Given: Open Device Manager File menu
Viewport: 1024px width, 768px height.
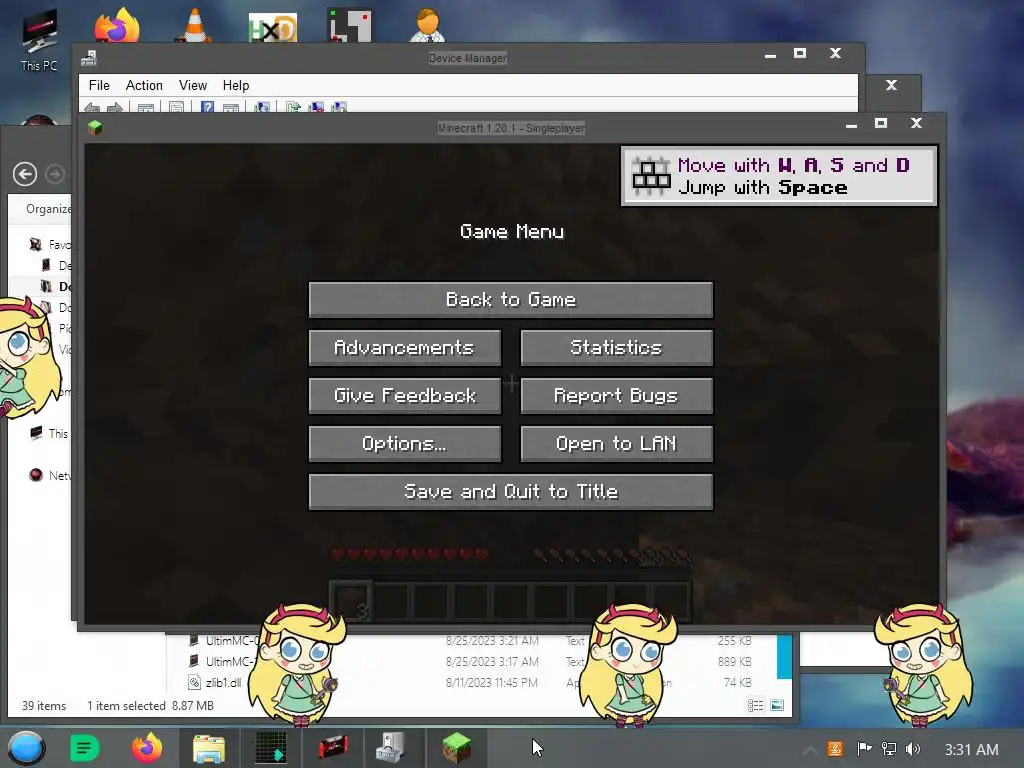Looking at the screenshot, I should click(x=99, y=86).
